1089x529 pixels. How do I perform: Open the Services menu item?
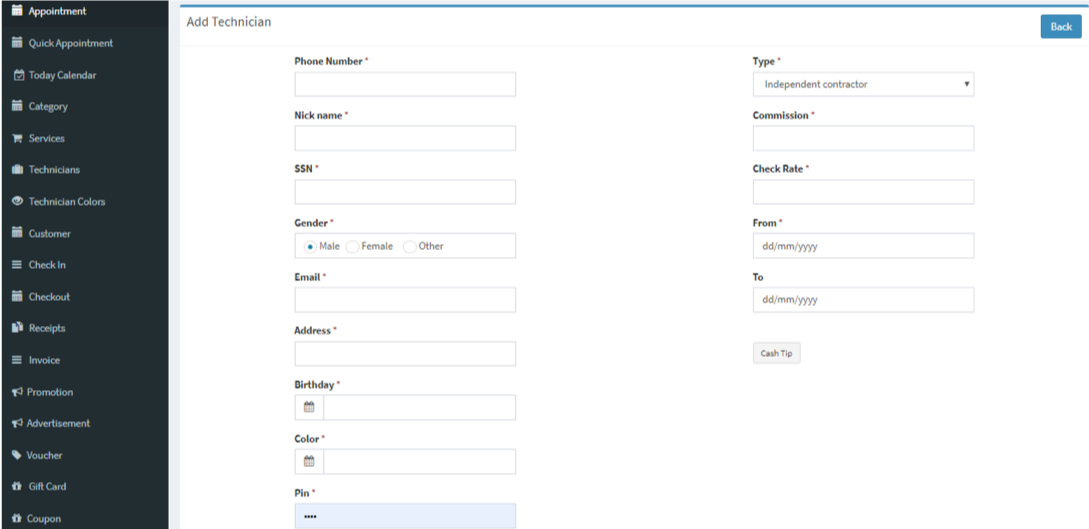click(84, 138)
